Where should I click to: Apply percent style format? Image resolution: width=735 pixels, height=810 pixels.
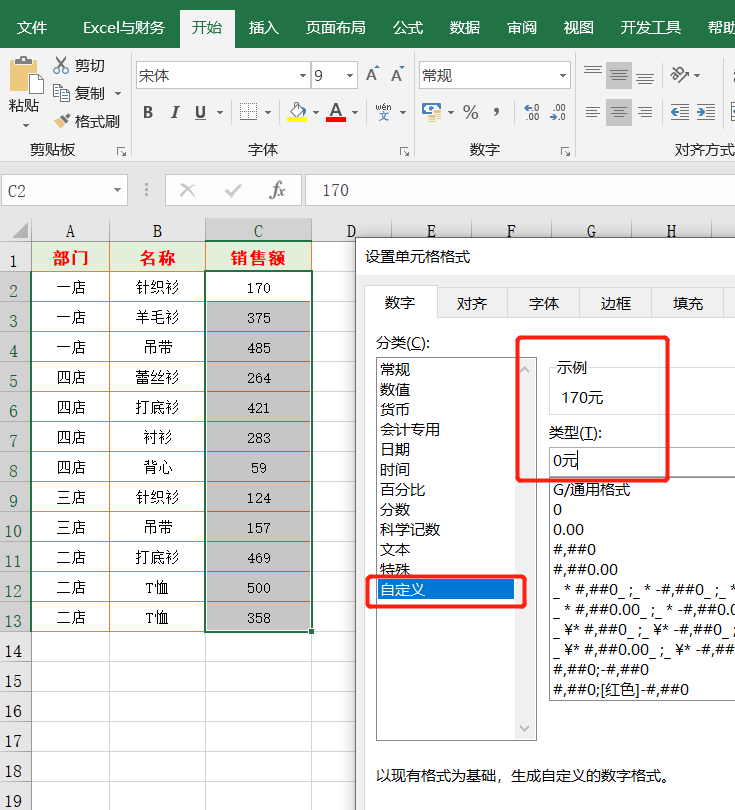click(471, 112)
